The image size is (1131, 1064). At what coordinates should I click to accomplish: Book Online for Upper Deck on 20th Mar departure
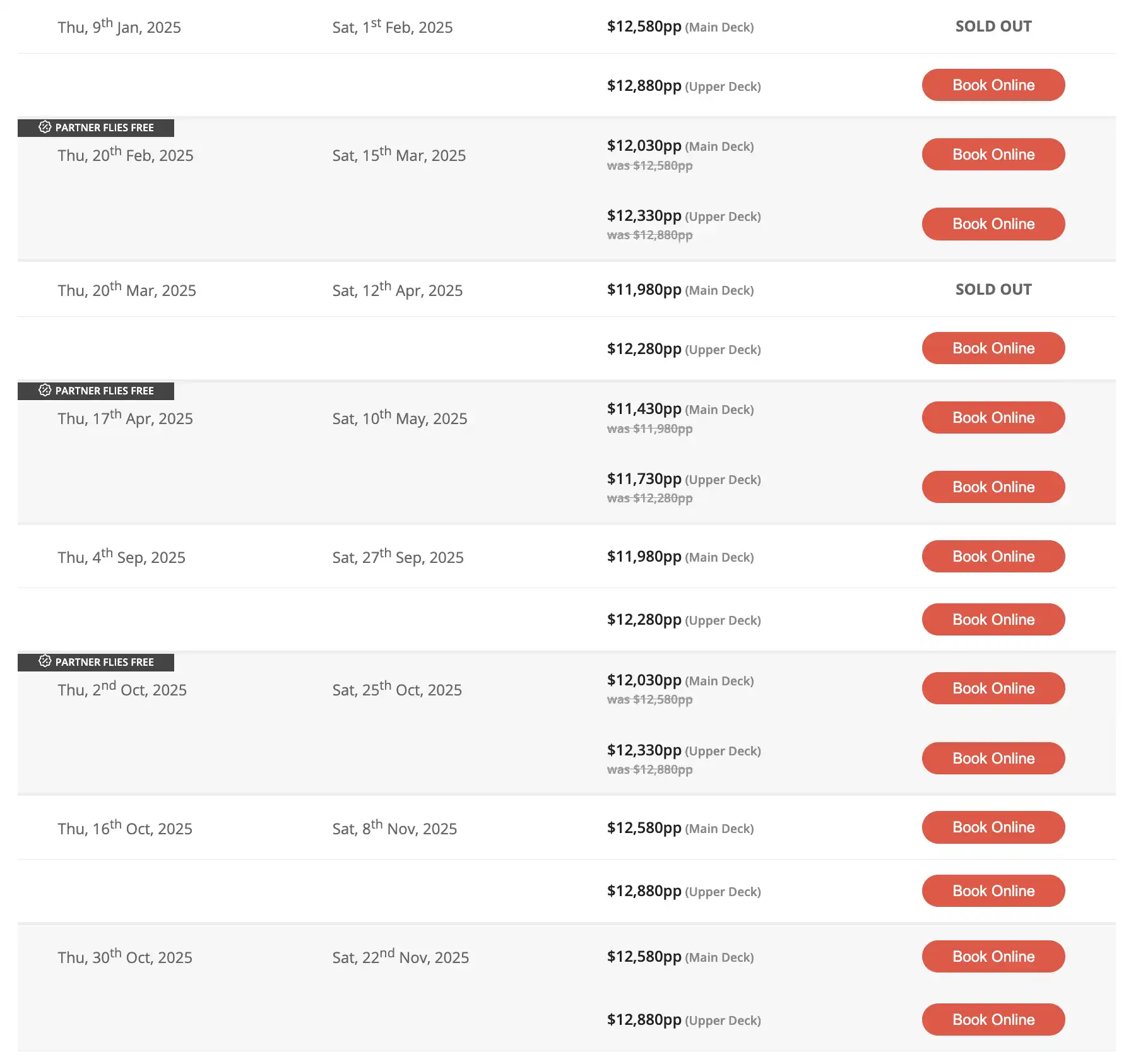point(993,348)
